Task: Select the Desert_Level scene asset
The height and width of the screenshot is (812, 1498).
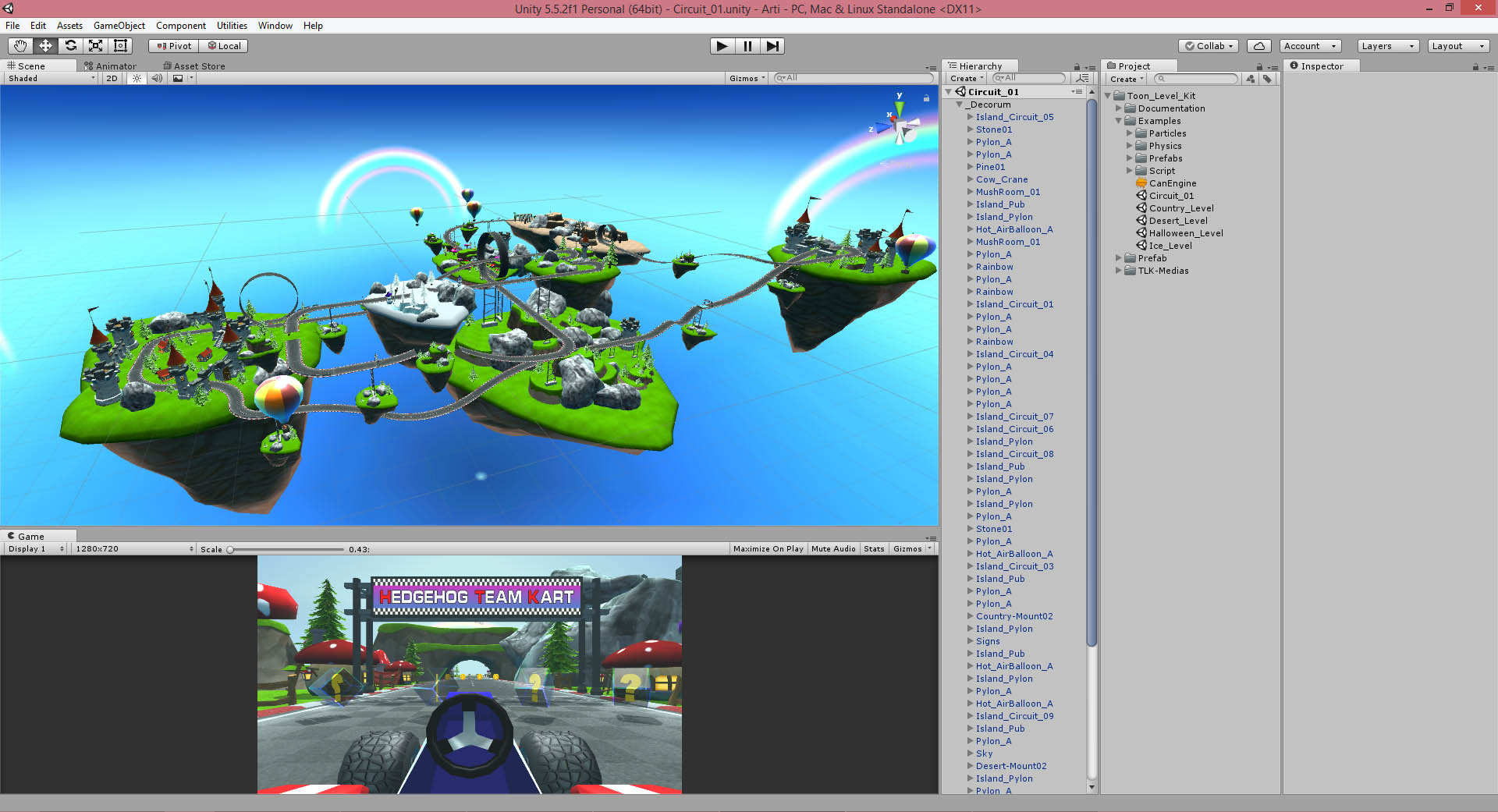Action: [x=1171, y=221]
